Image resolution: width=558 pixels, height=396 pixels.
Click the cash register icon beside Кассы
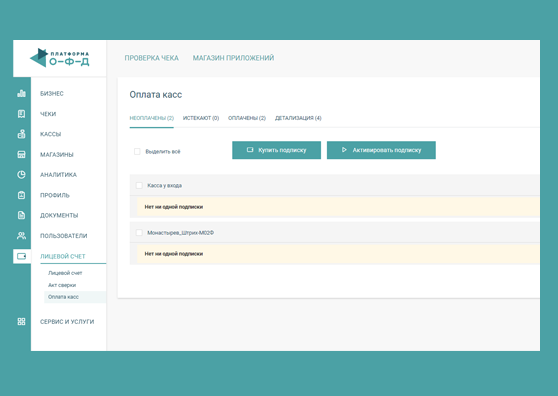[x=21, y=134]
